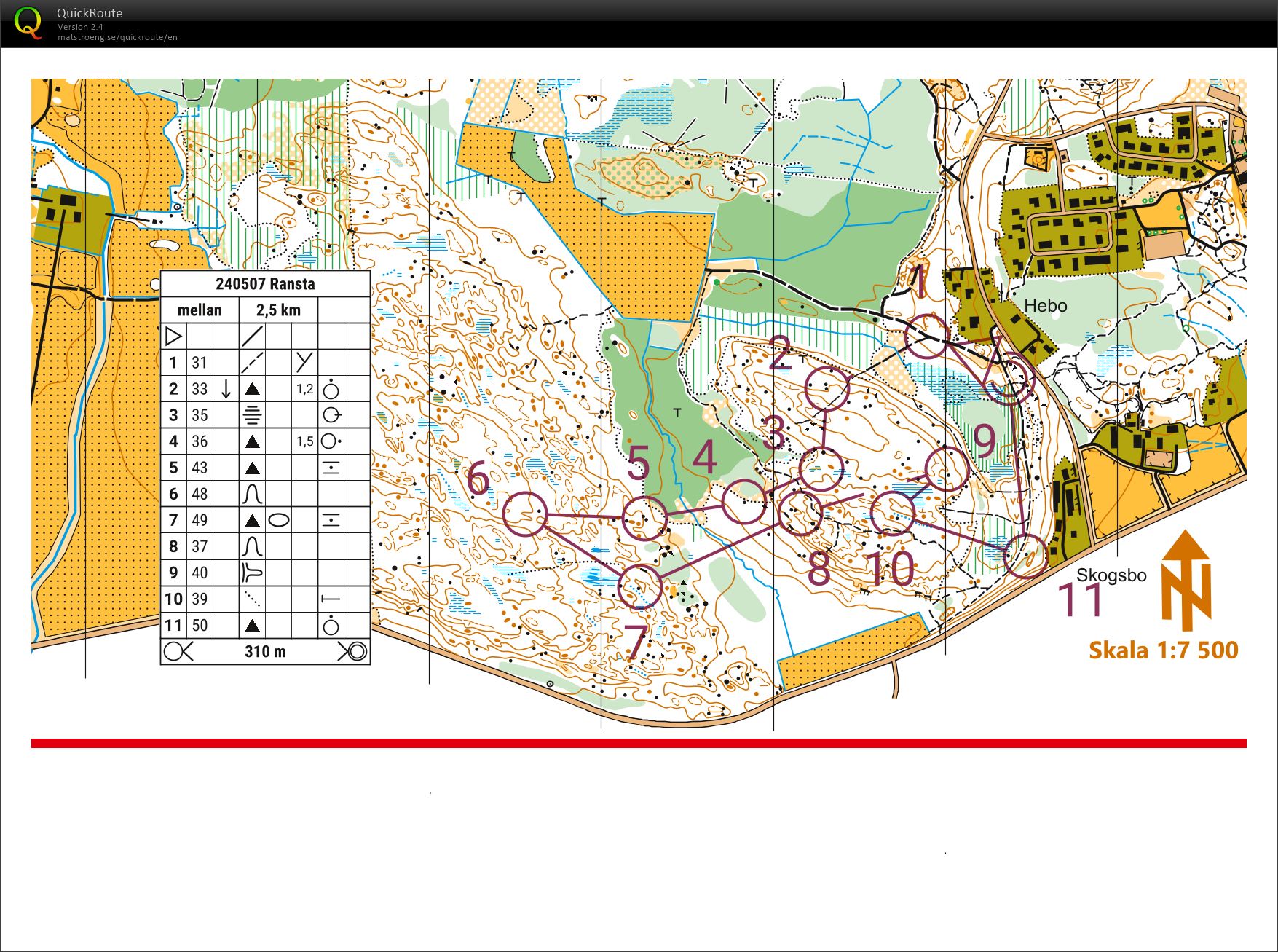
Task: Click the control 9 circle on the map
Action: tap(947, 469)
